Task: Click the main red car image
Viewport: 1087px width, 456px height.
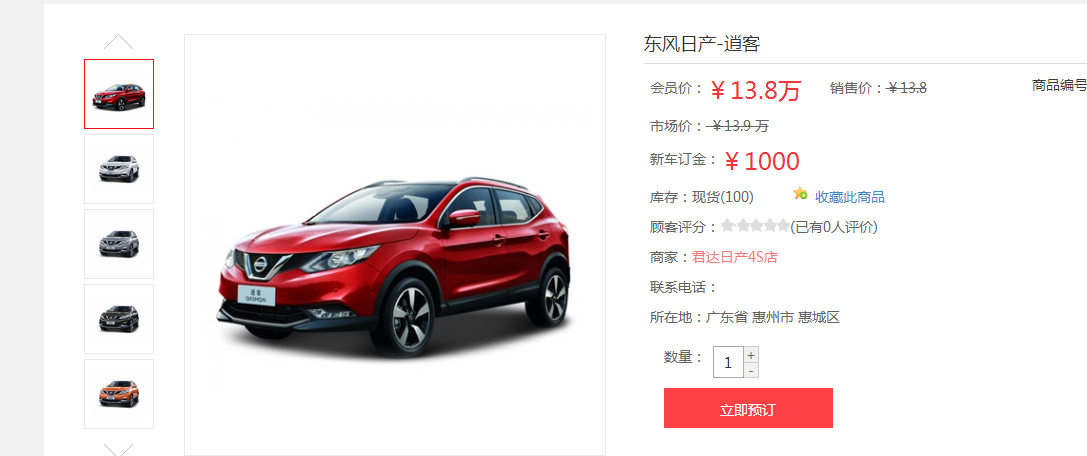Action: (394, 267)
